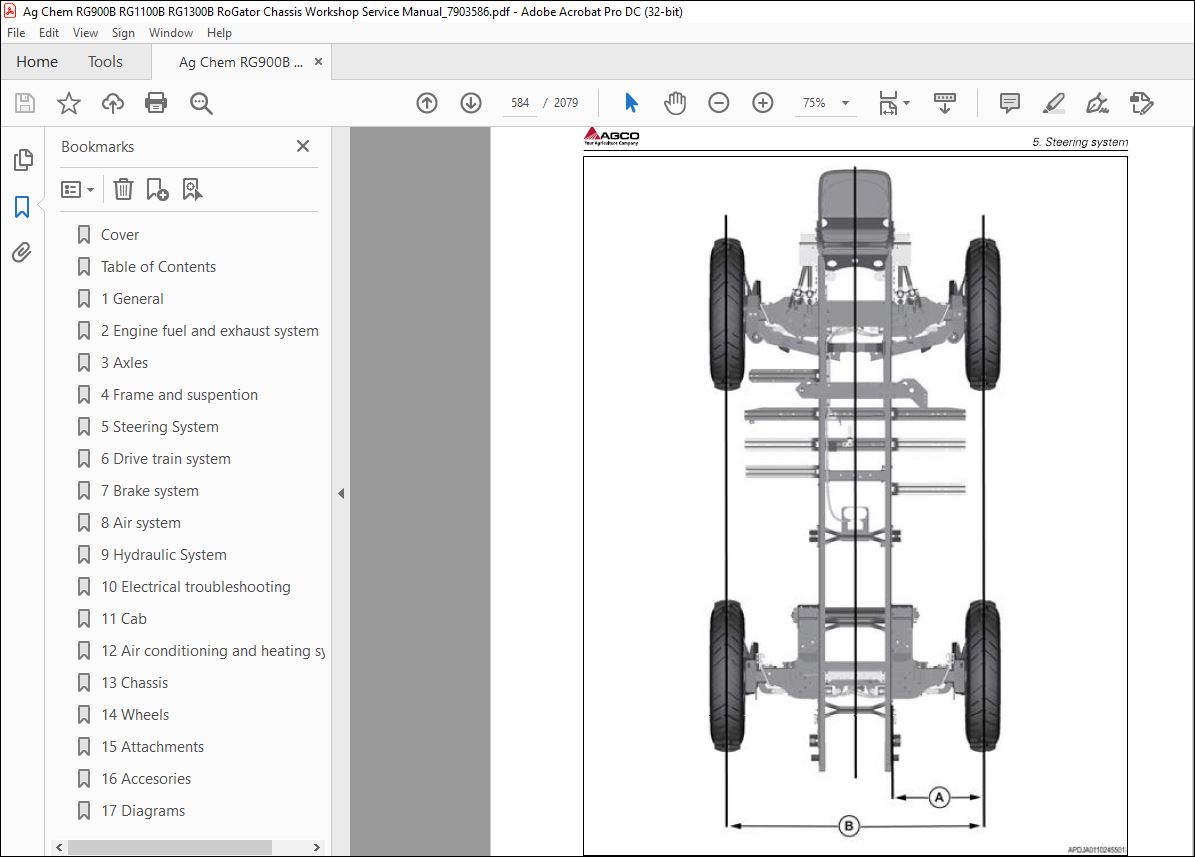Jump to 8 Air system bookmark
The width and height of the screenshot is (1195, 857).
click(x=140, y=523)
